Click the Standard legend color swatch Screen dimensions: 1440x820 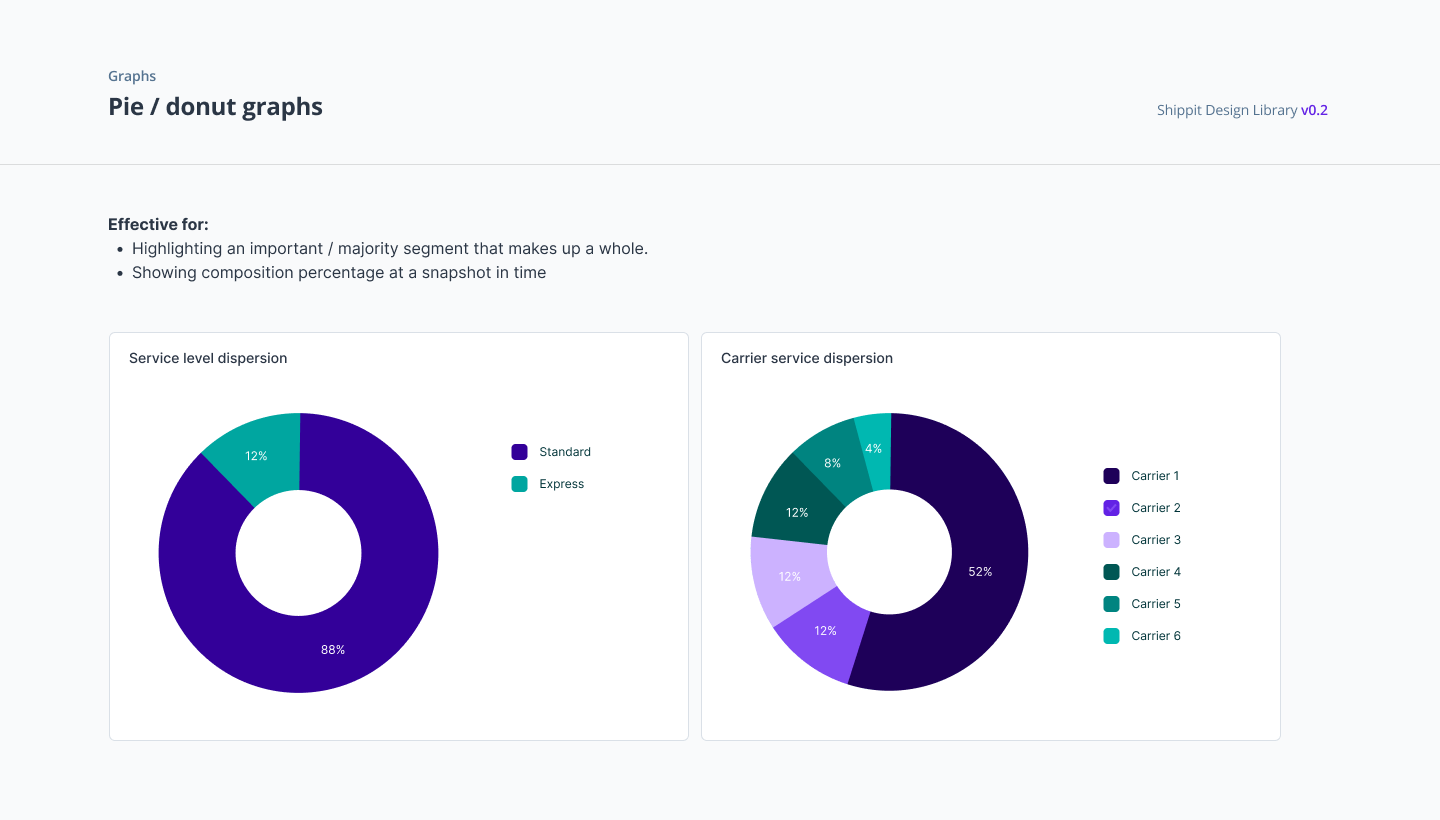click(519, 452)
